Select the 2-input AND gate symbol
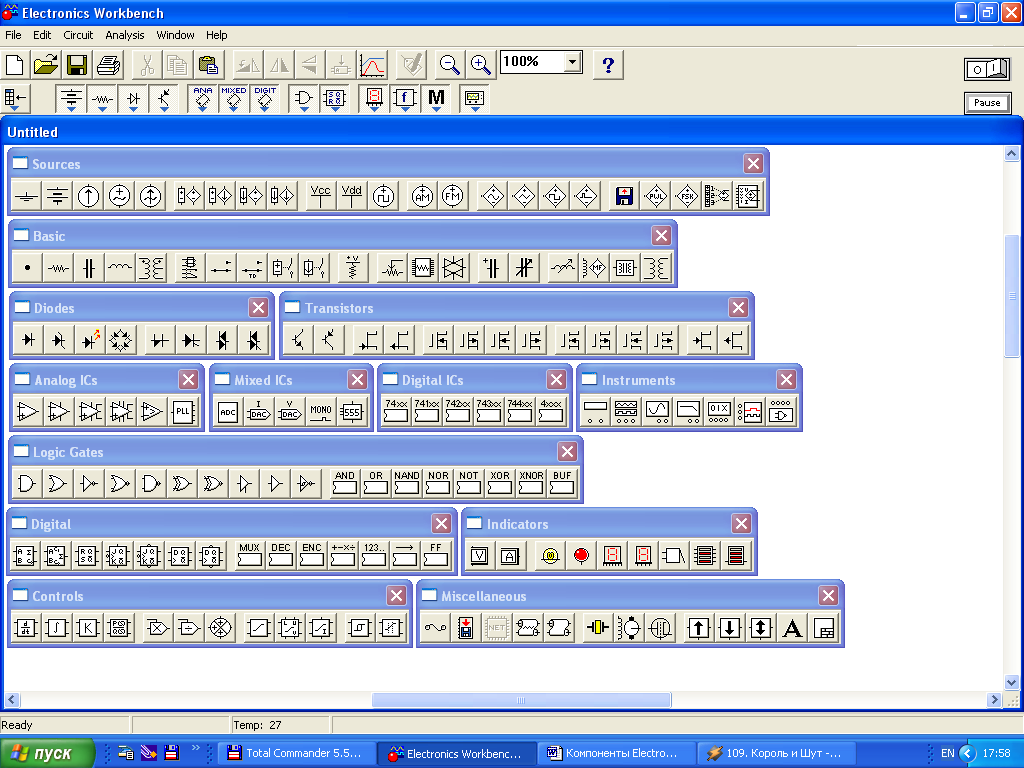 click(x=26, y=483)
